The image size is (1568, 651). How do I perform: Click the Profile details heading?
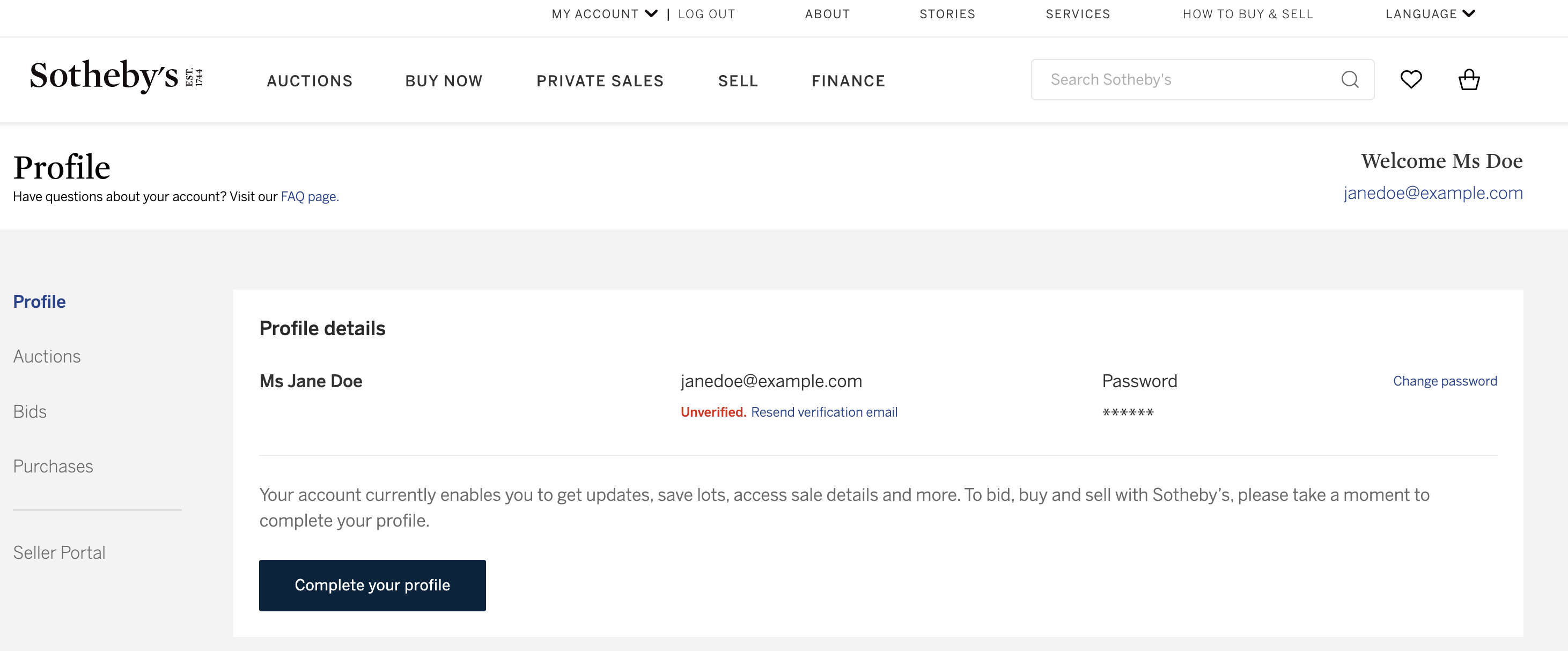322,329
